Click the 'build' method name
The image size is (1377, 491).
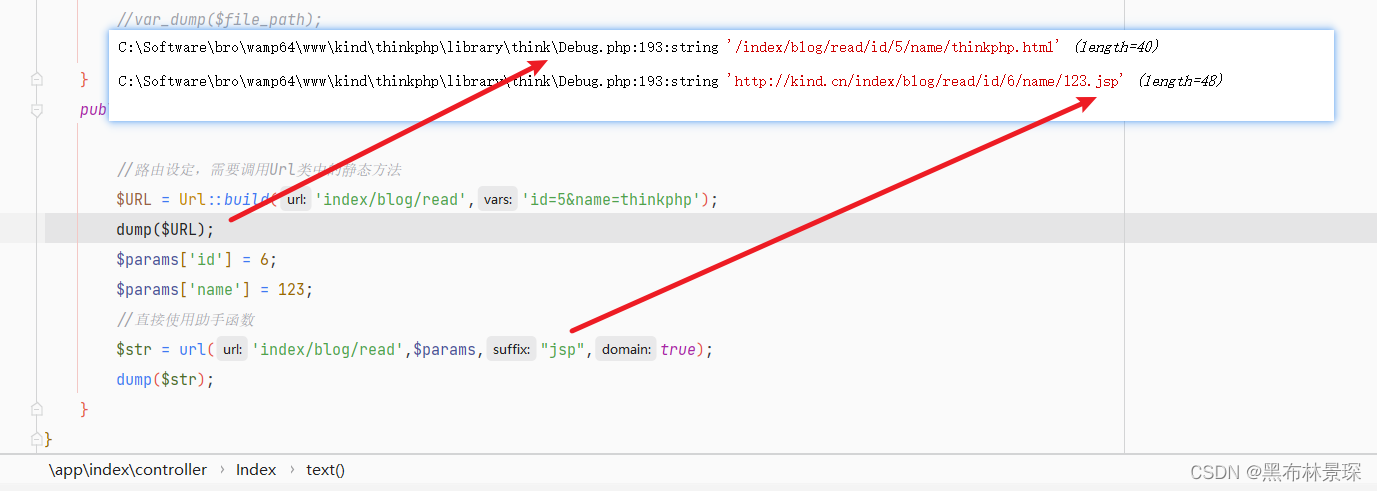tap(246, 199)
